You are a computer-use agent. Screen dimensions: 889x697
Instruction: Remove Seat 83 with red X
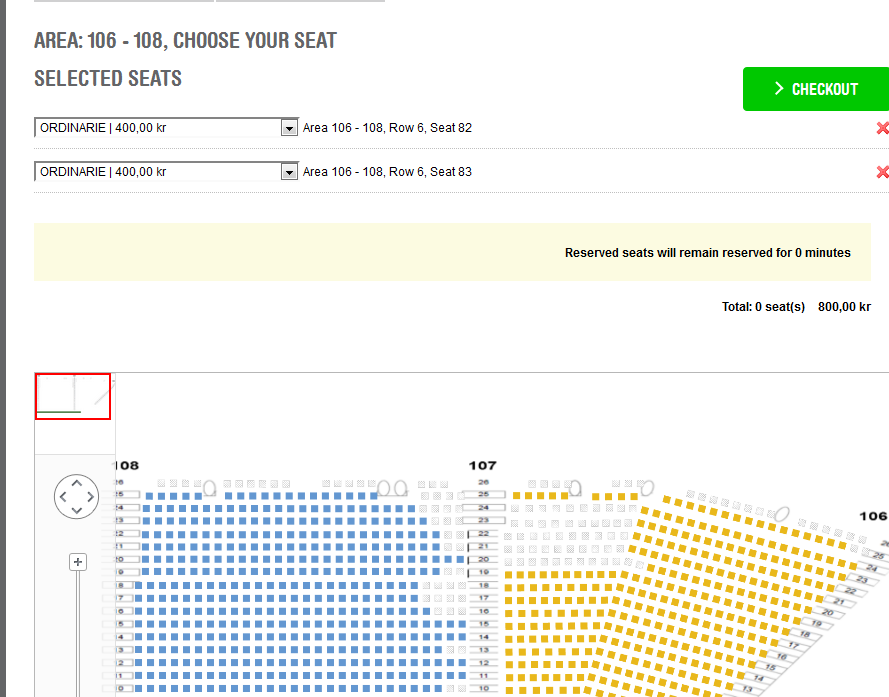point(882,172)
